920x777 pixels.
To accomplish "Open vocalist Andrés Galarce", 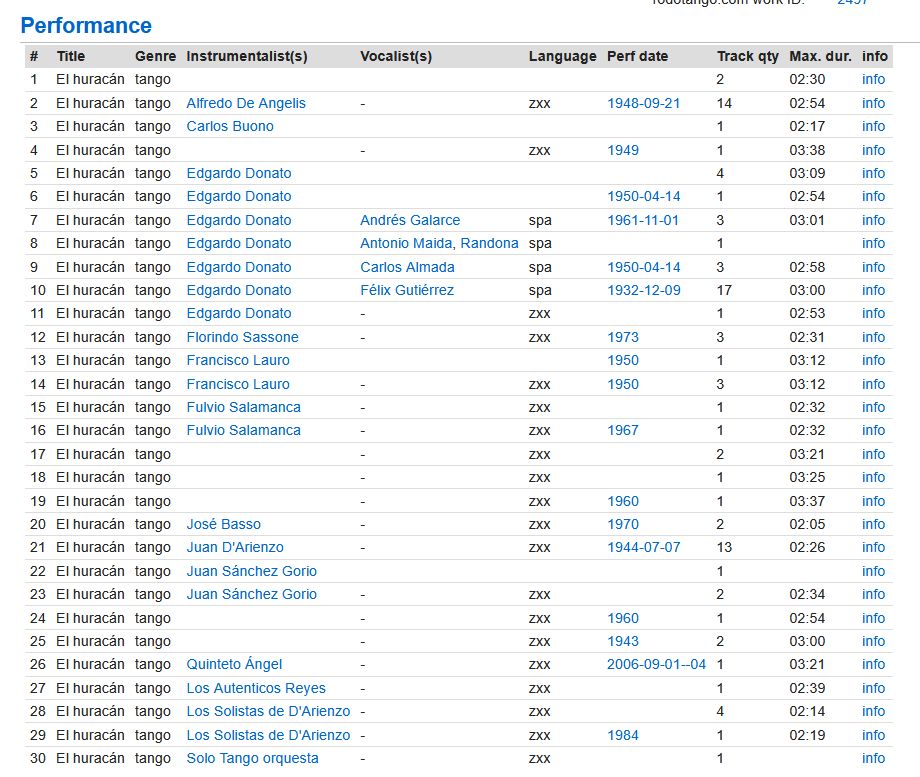I will pos(410,220).
